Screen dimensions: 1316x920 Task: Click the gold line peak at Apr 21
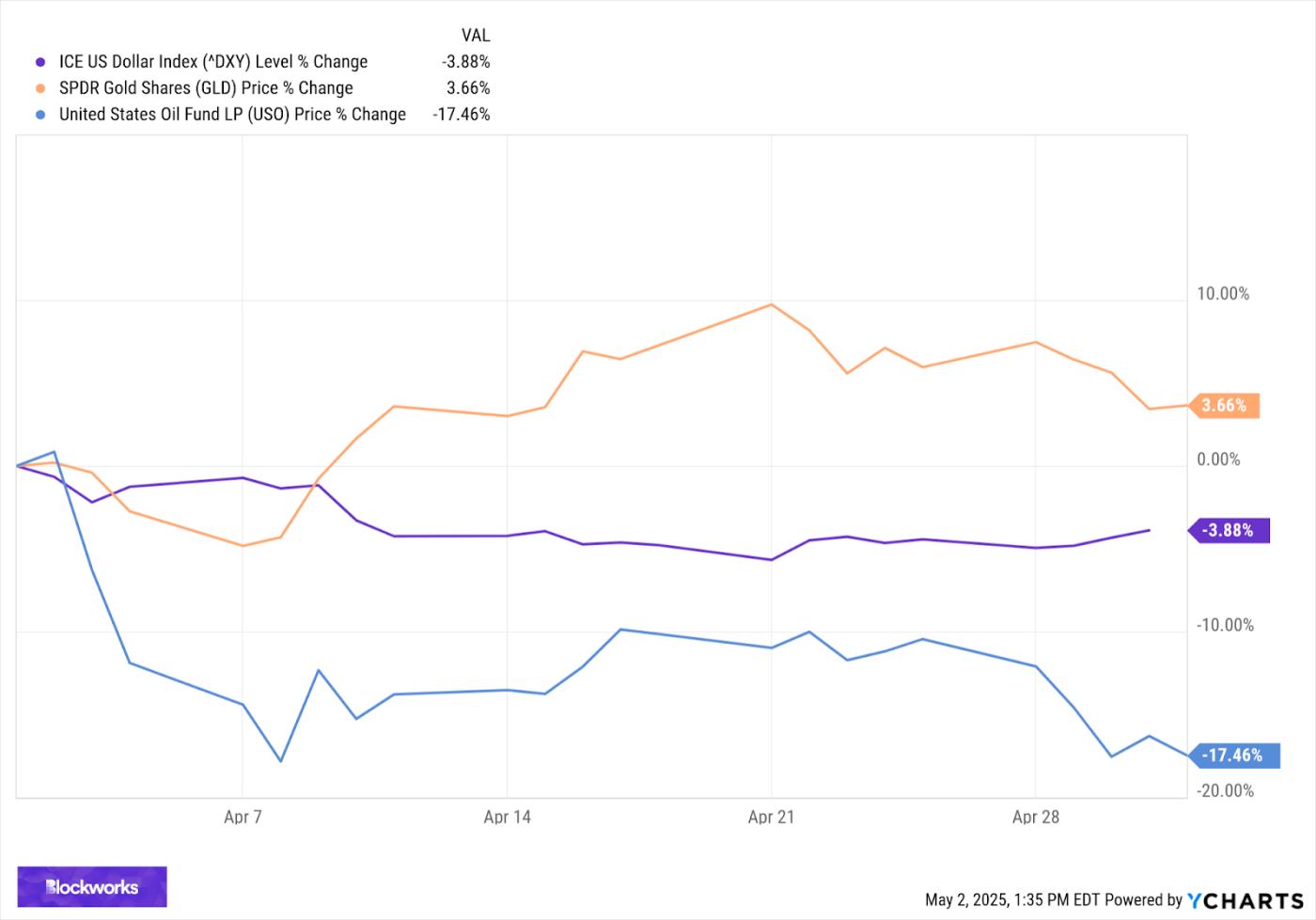[x=772, y=304]
